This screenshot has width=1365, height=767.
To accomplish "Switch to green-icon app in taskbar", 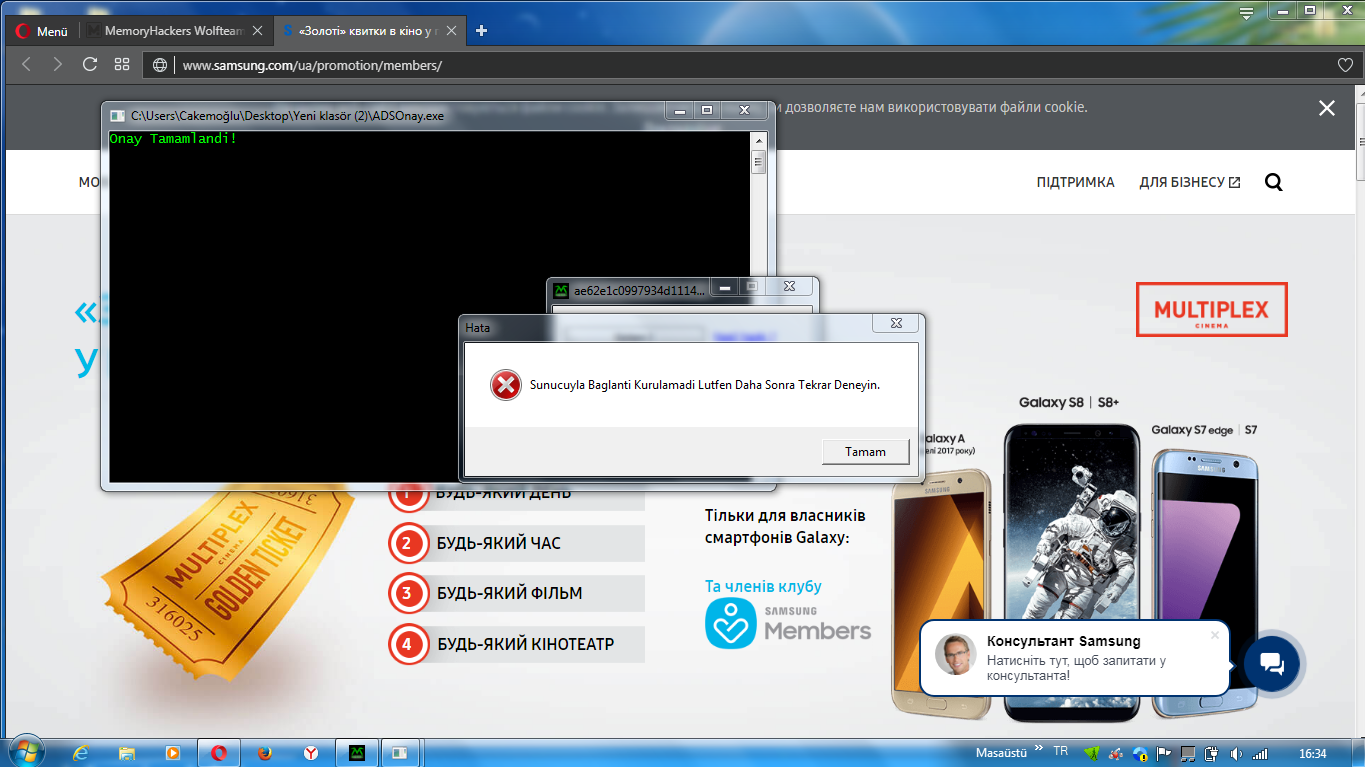I will point(357,753).
